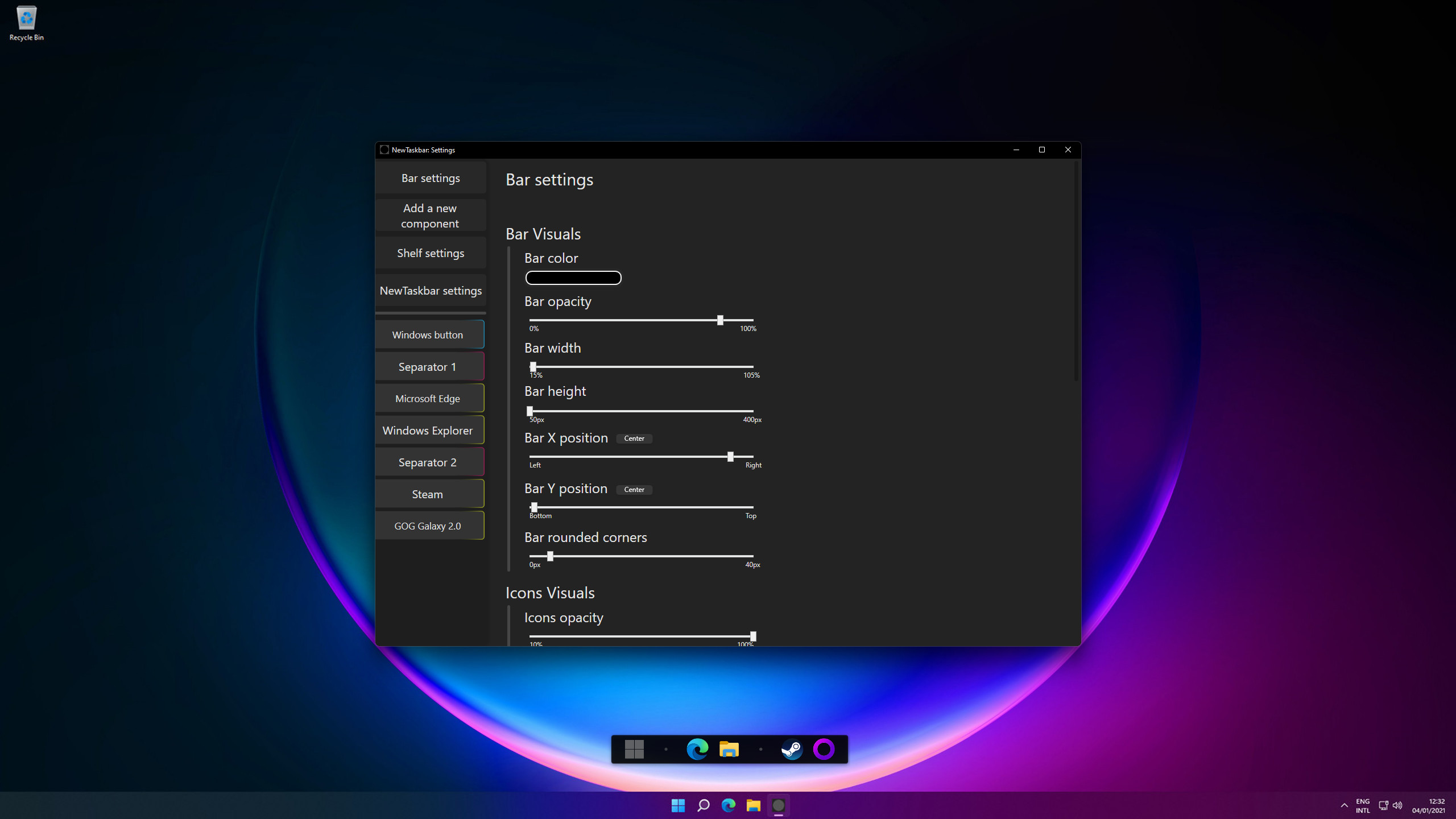The width and height of the screenshot is (1456, 819).
Task: Click Add a new component
Action: coord(430,216)
